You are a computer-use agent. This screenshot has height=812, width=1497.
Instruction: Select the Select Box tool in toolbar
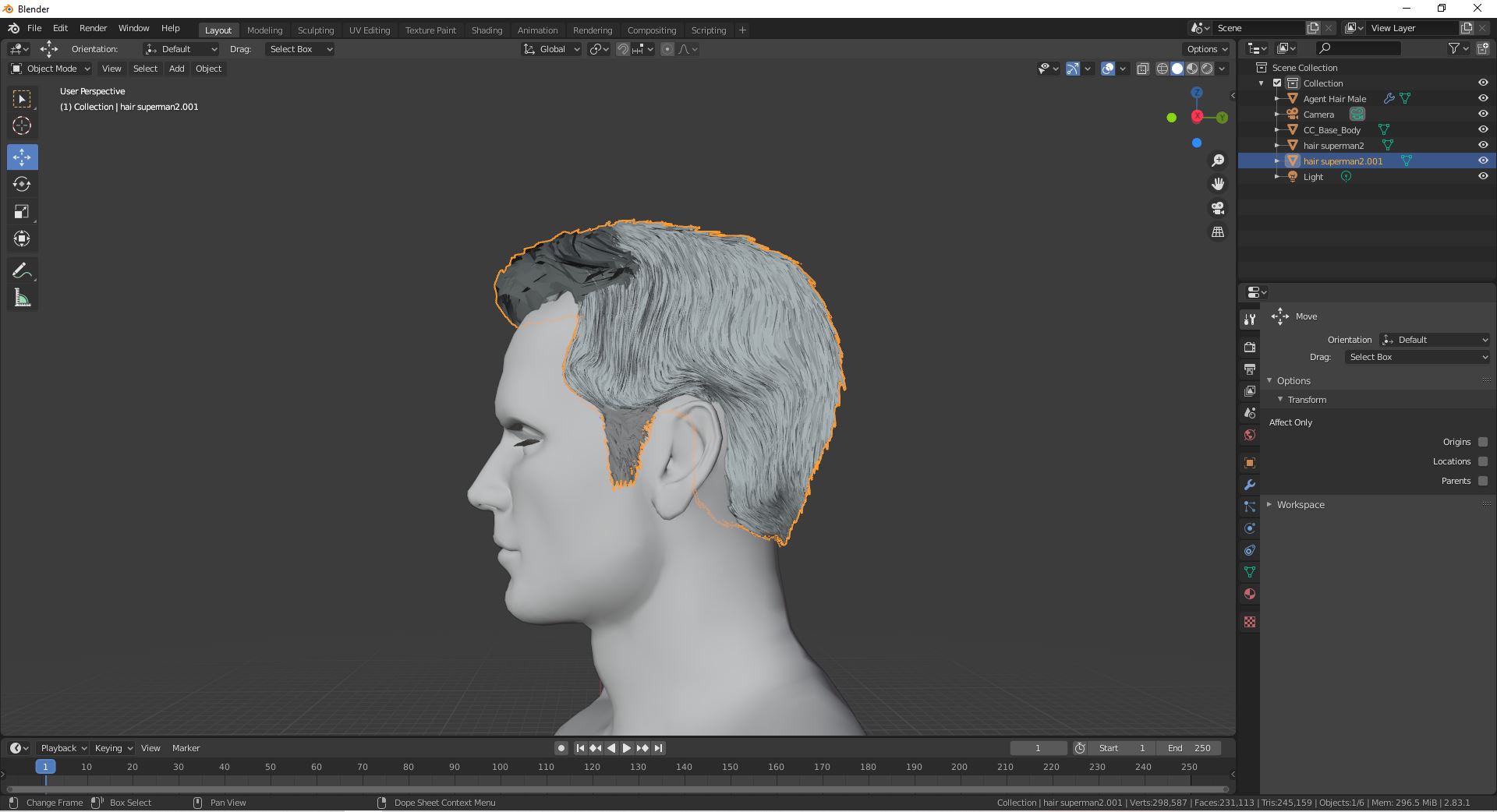(22, 99)
